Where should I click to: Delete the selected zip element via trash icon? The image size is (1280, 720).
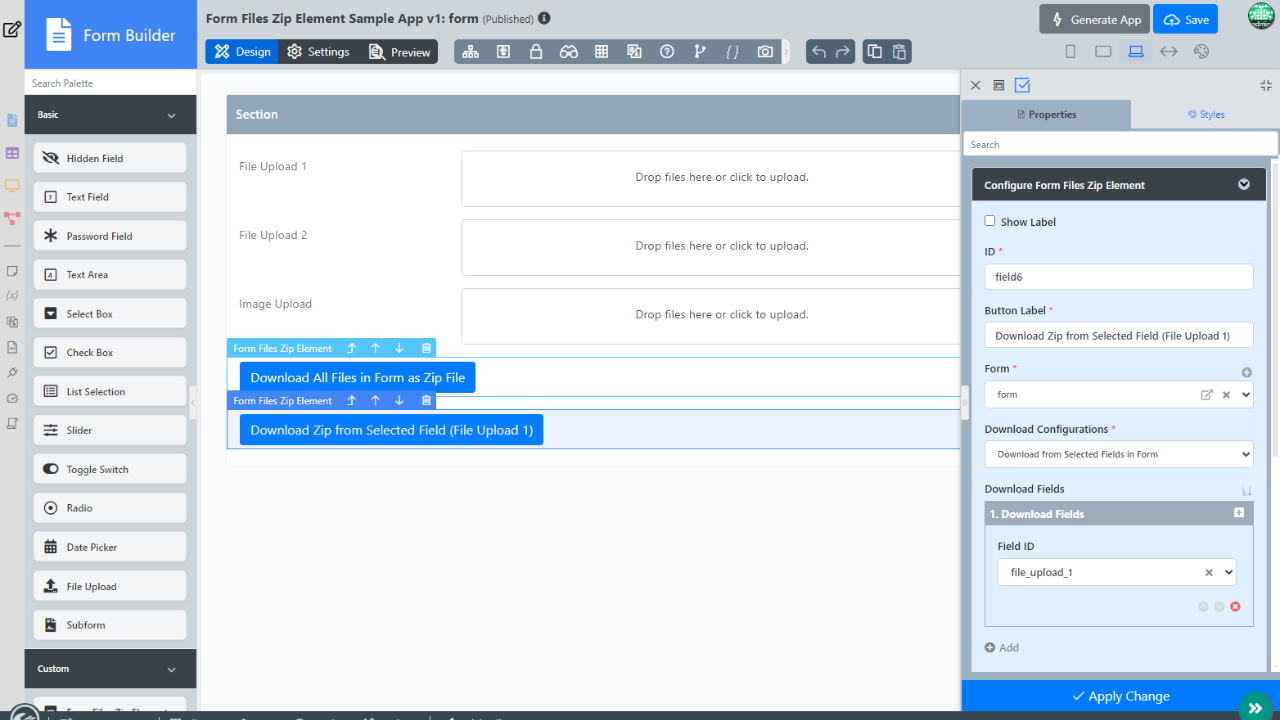point(426,400)
